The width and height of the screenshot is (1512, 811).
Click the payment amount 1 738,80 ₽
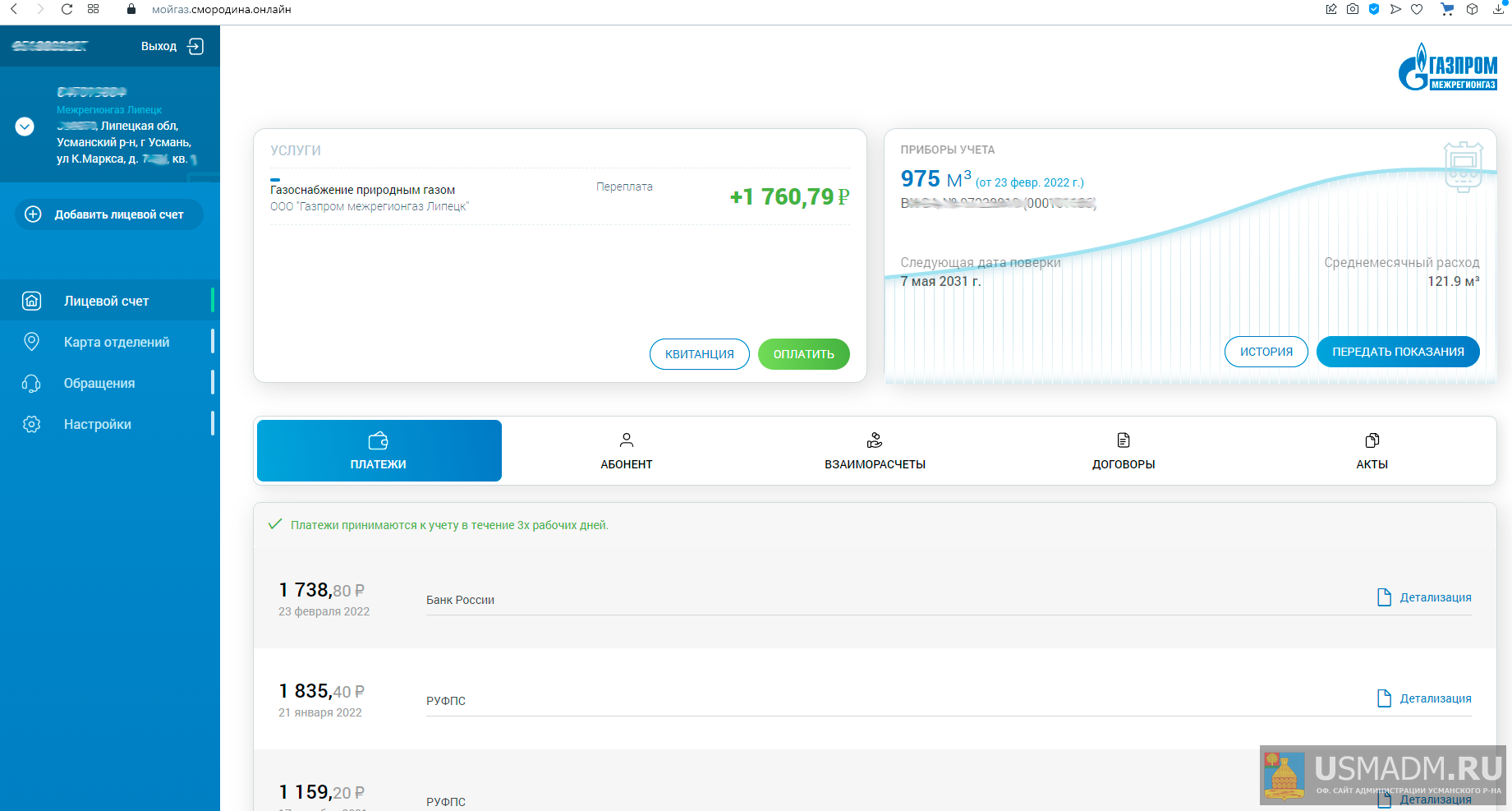321,590
